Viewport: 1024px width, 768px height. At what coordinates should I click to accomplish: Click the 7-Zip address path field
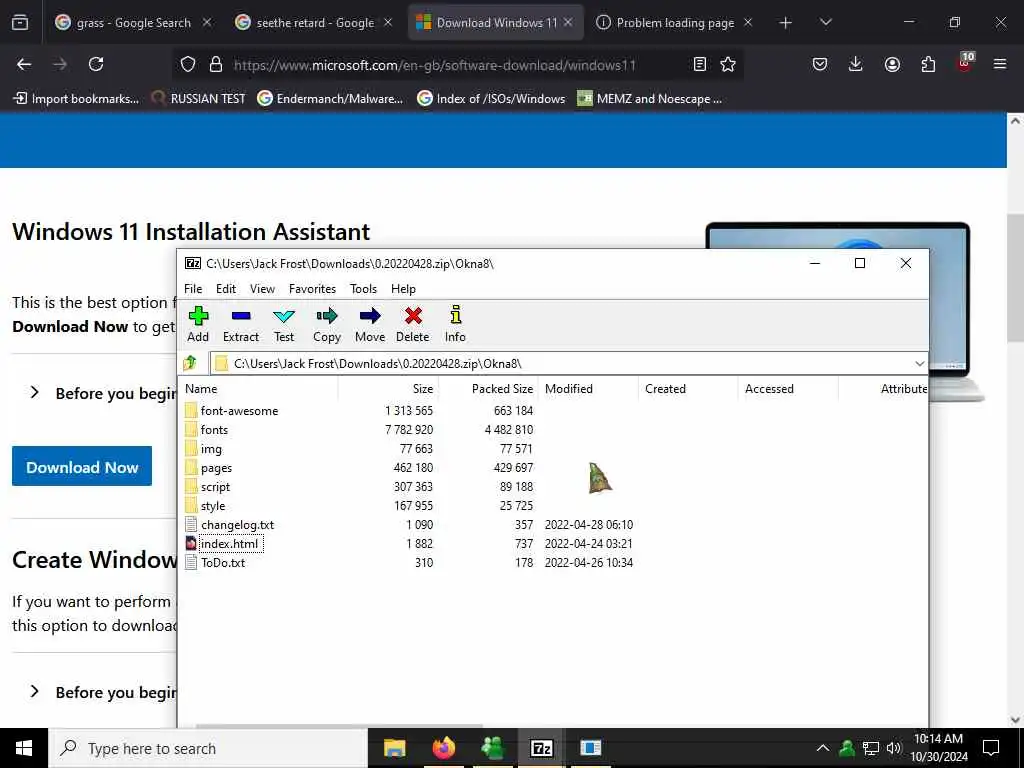tap(562, 363)
